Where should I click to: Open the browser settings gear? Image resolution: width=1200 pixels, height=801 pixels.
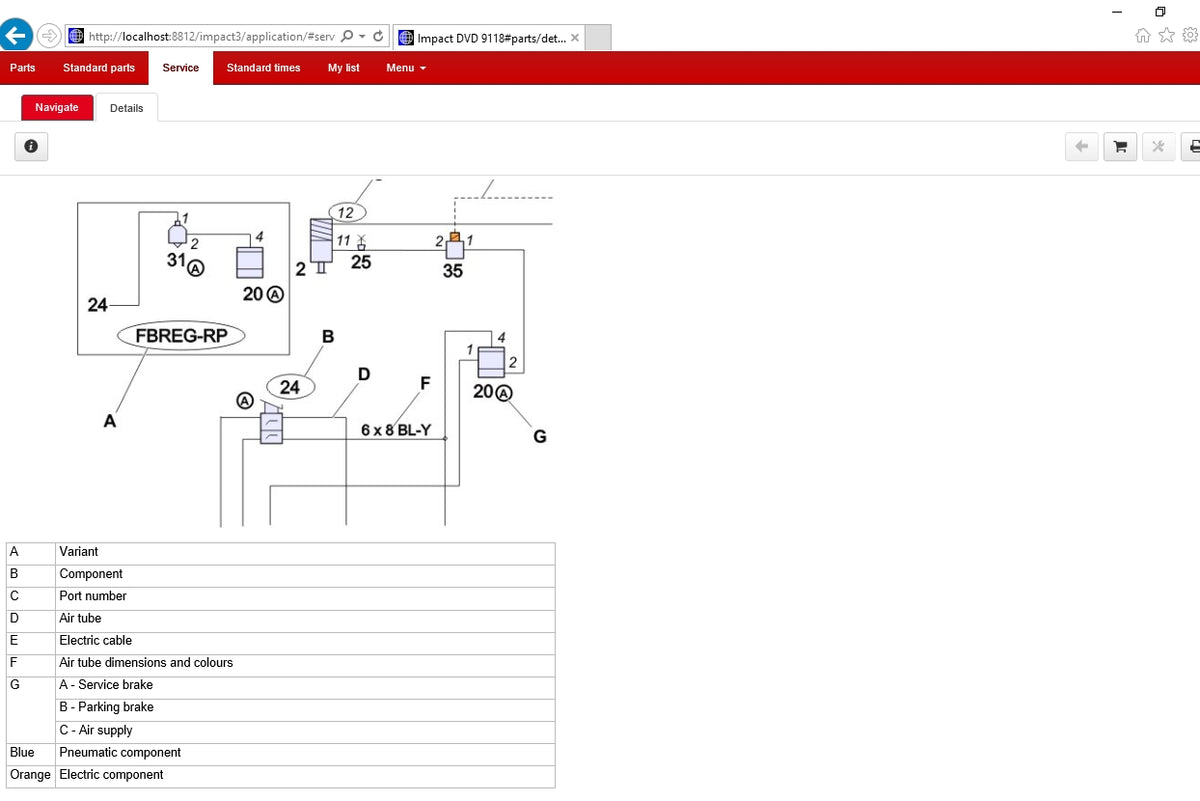coord(1189,36)
